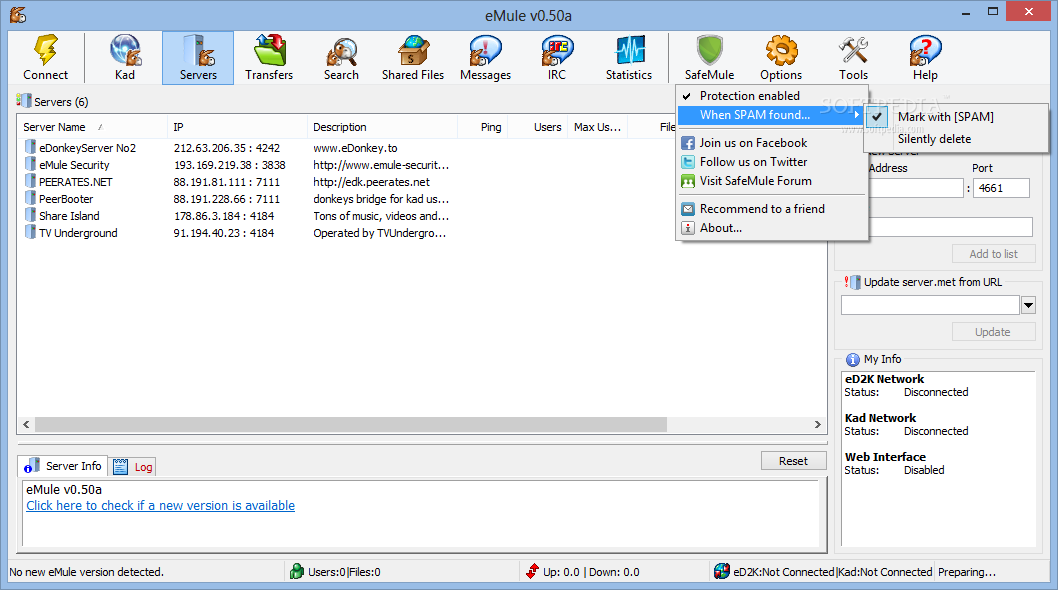Choose About... in SafeMule menu
Viewport: 1058px width, 590px height.
tap(772, 228)
